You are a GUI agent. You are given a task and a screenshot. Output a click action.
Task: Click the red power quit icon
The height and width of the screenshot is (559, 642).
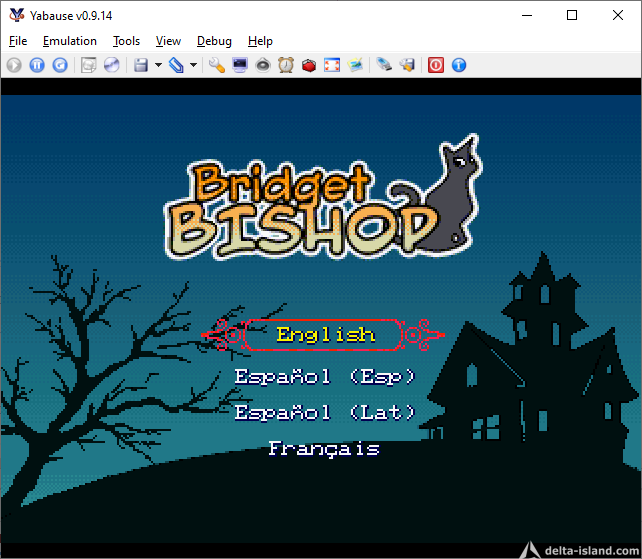(436, 65)
